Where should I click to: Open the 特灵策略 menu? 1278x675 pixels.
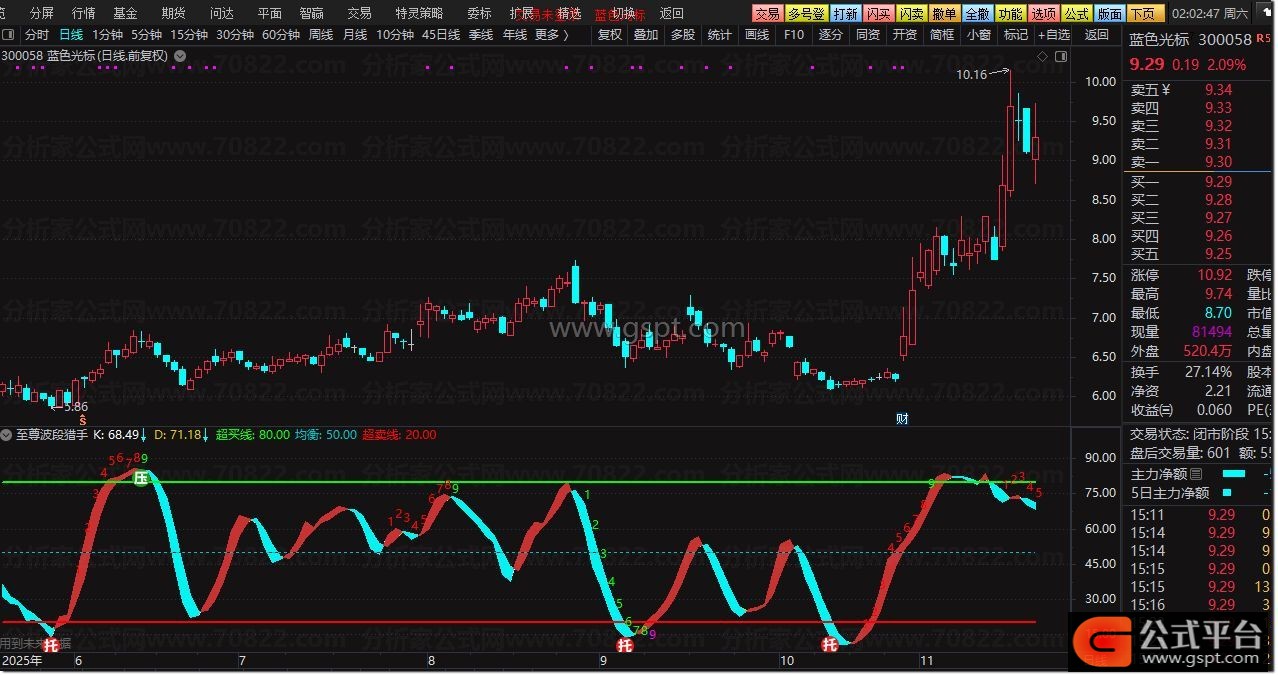click(420, 13)
